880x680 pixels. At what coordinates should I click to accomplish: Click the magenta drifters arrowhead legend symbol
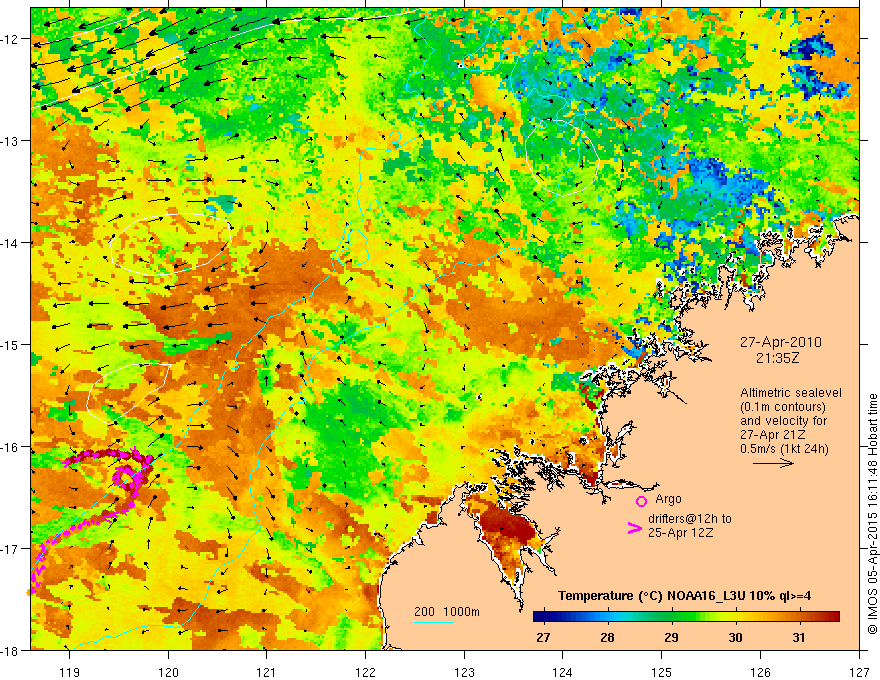[634, 529]
